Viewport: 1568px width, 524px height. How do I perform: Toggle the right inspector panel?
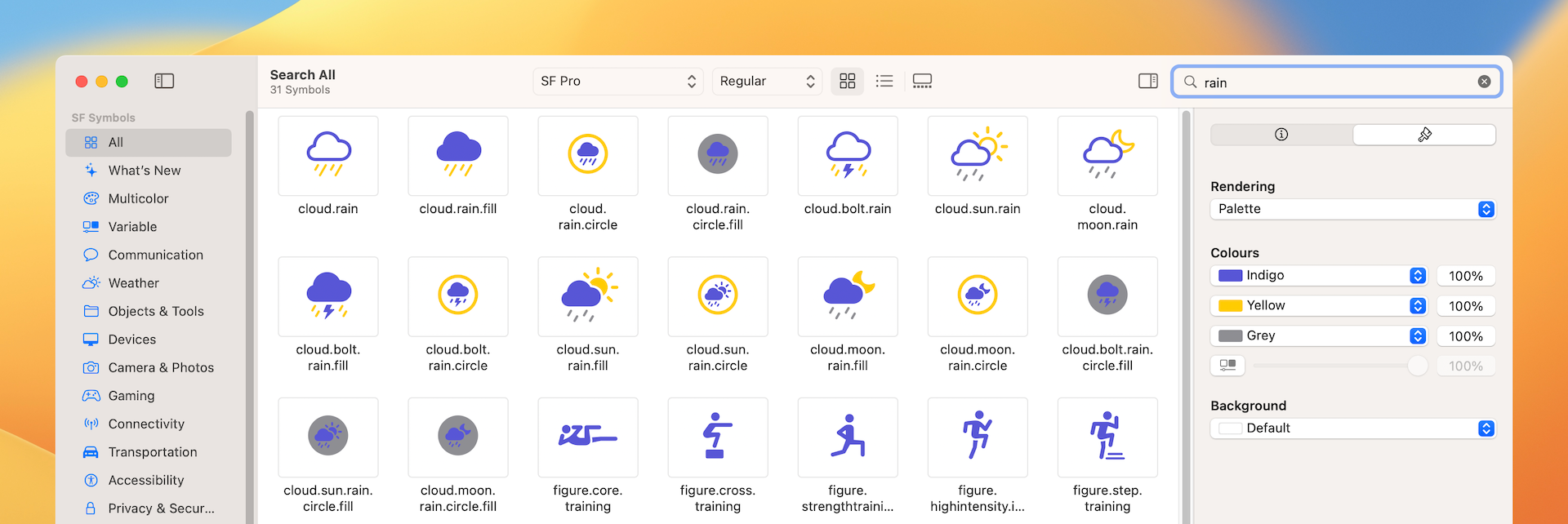coord(1148,81)
